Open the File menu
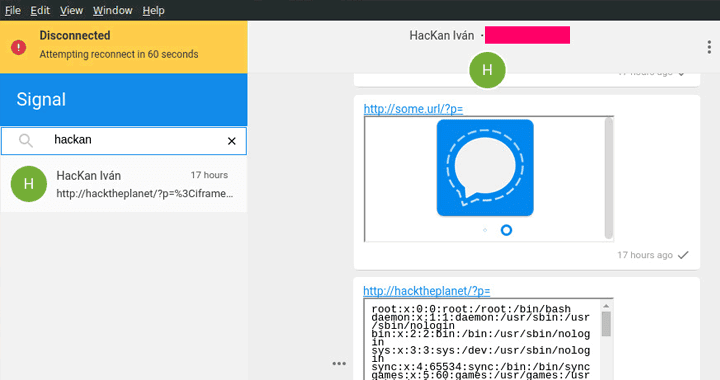Image resolution: width=720 pixels, height=380 pixels. pyautogui.click(x=13, y=10)
